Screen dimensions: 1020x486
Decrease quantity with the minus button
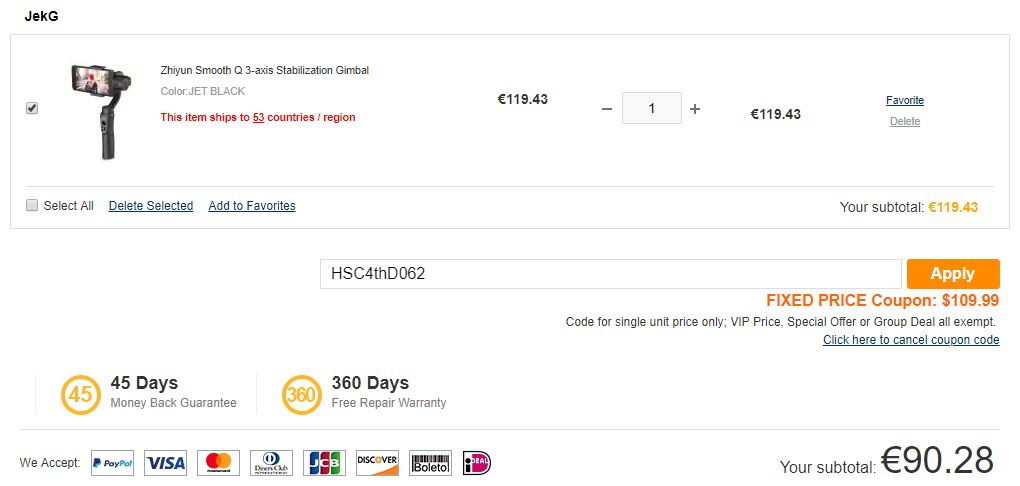click(607, 109)
